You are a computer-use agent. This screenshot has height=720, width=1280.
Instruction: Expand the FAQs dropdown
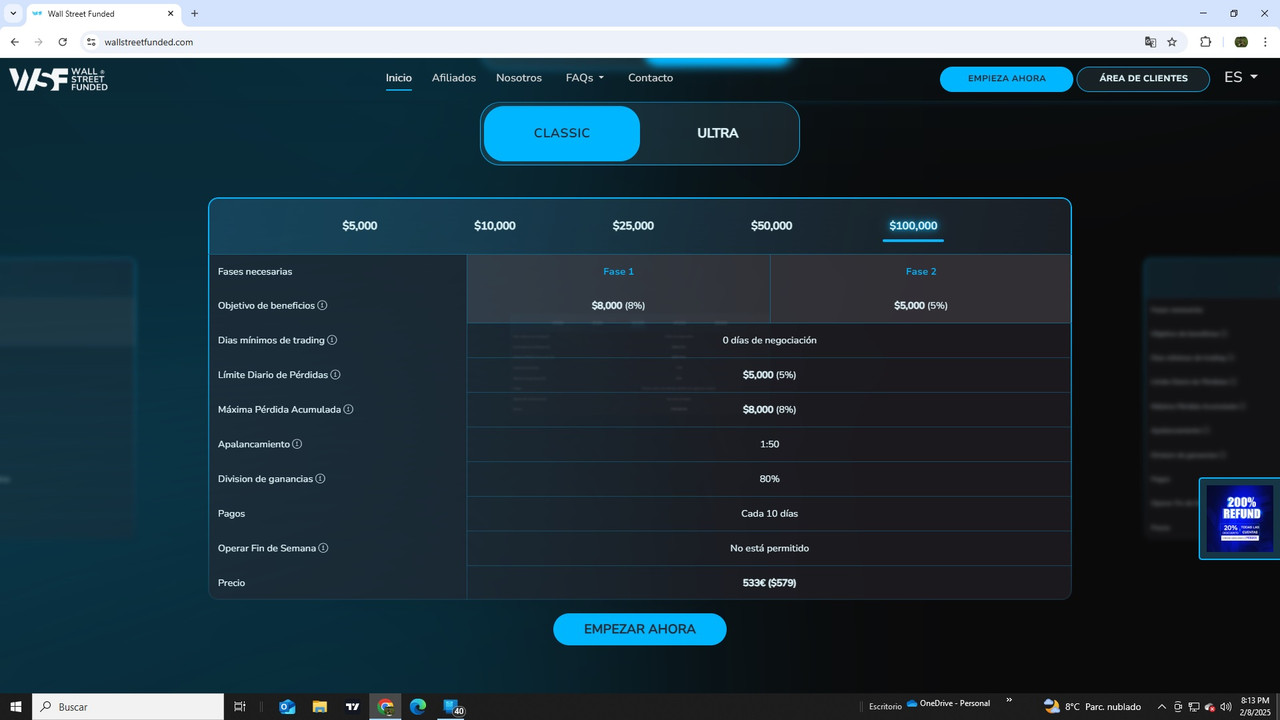(585, 78)
